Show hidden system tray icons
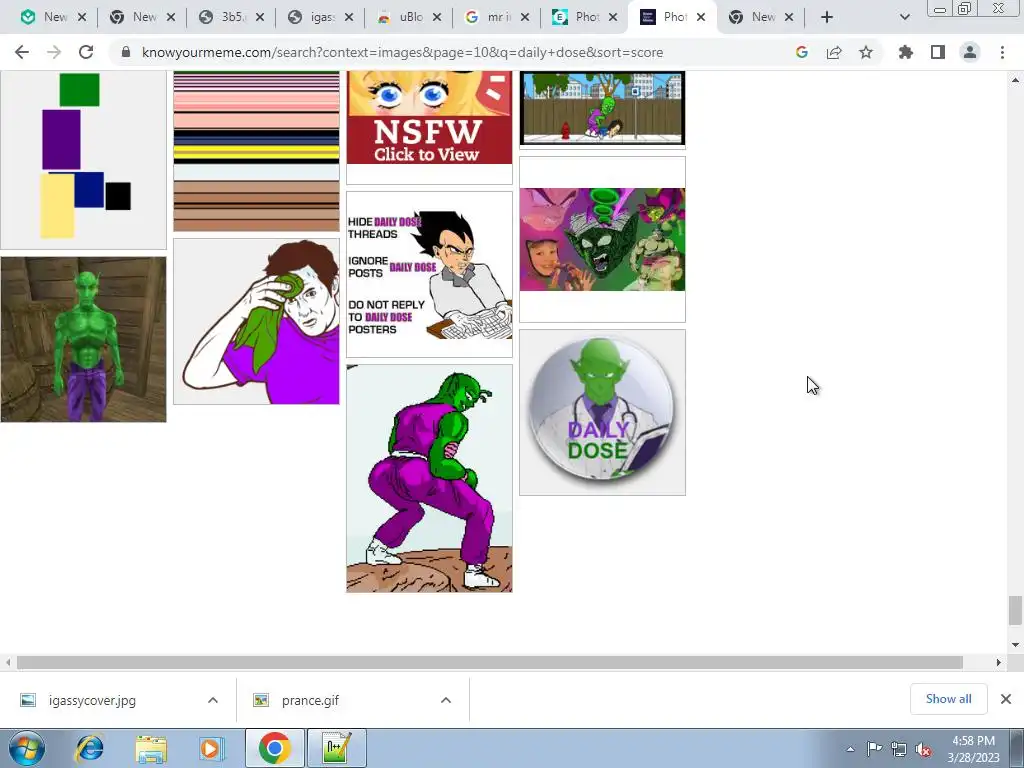Image resolution: width=1024 pixels, height=768 pixels. click(850, 749)
